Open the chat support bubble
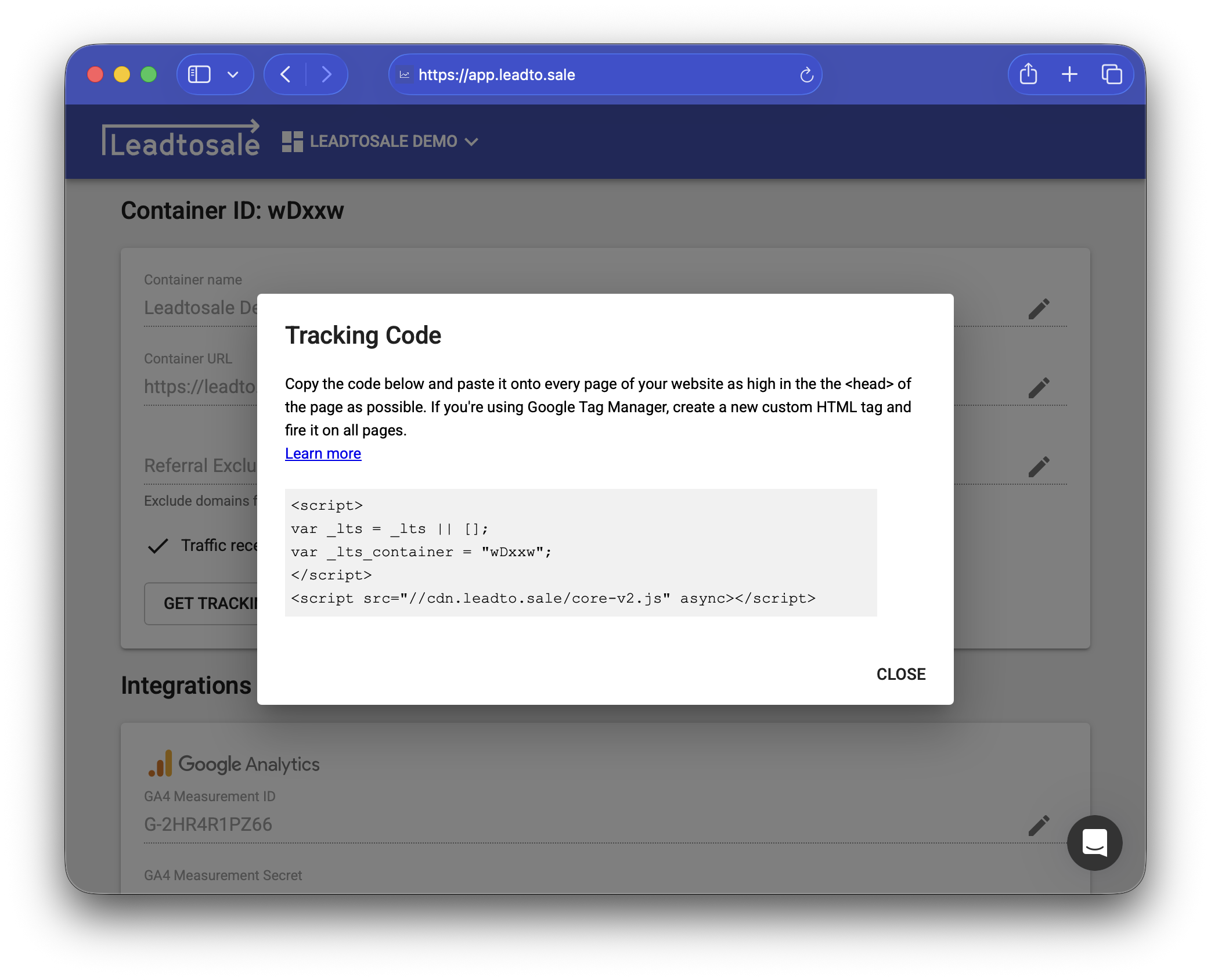This screenshot has height=980, width=1211. click(x=1095, y=843)
